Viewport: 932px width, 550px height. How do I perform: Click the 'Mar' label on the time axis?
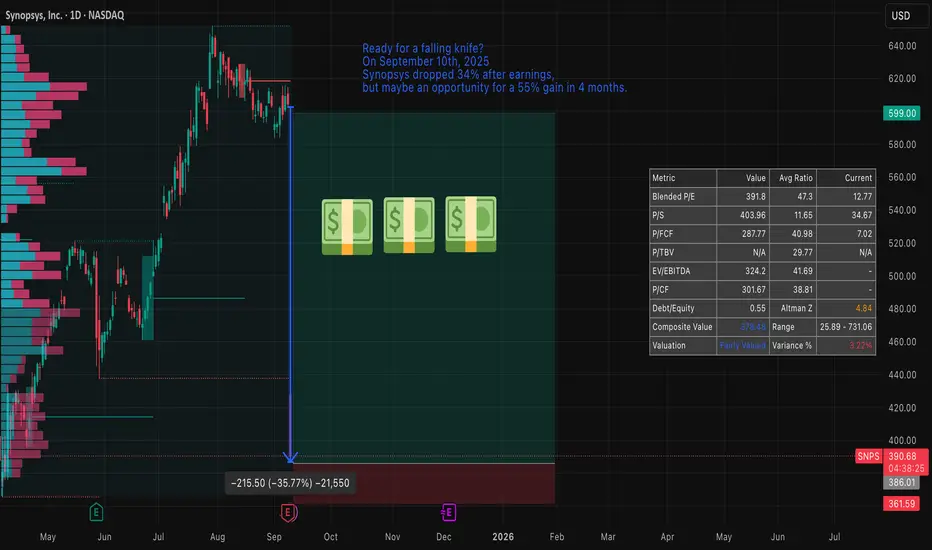608,536
